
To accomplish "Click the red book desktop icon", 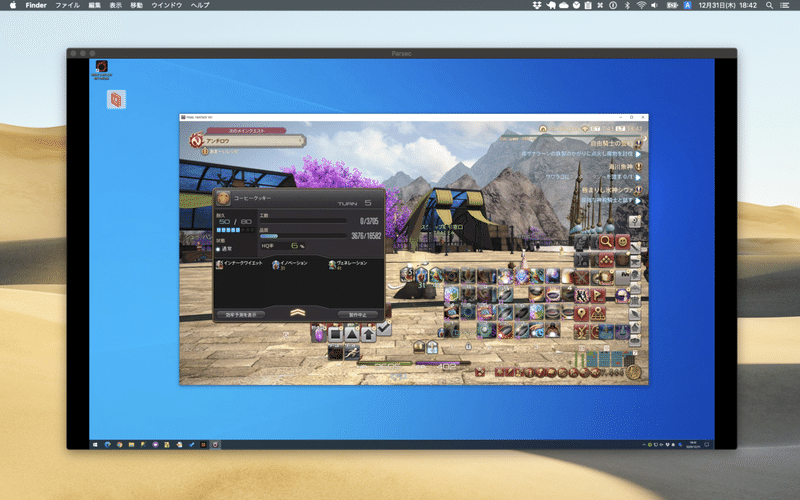I will point(116,99).
